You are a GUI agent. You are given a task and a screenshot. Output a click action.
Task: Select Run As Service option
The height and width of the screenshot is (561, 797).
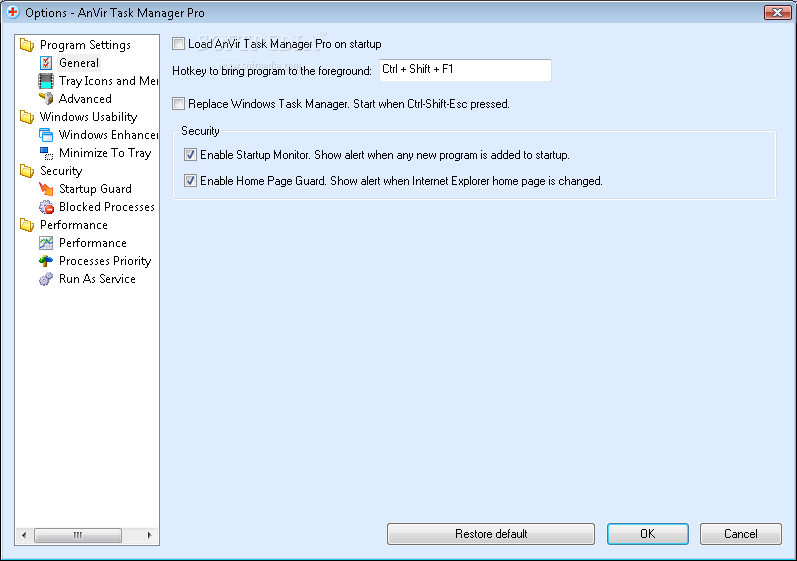(97, 279)
